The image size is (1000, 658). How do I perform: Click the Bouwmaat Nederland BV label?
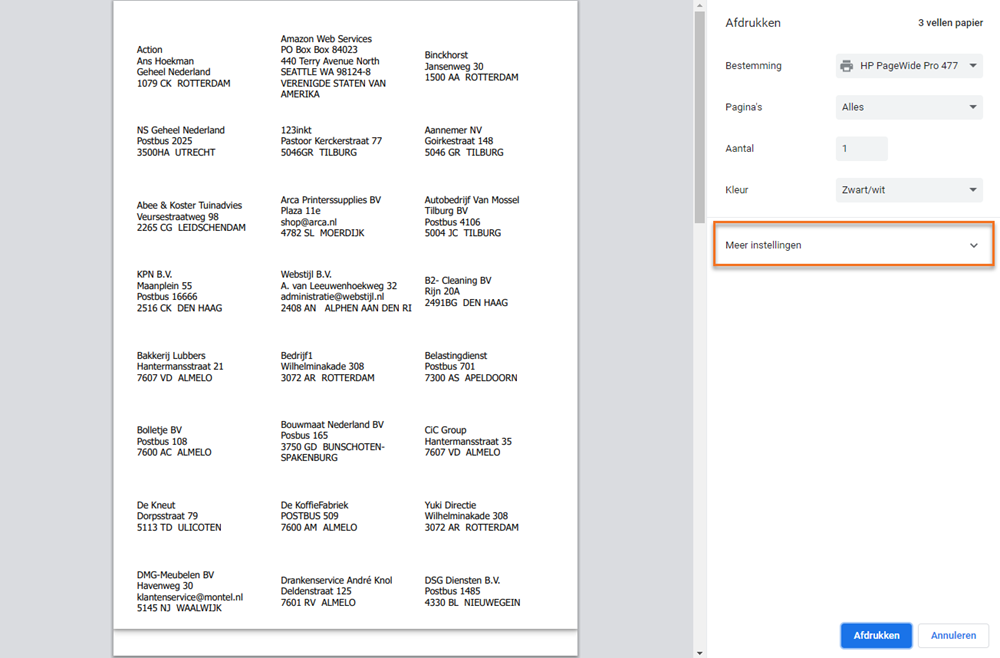(x=333, y=441)
